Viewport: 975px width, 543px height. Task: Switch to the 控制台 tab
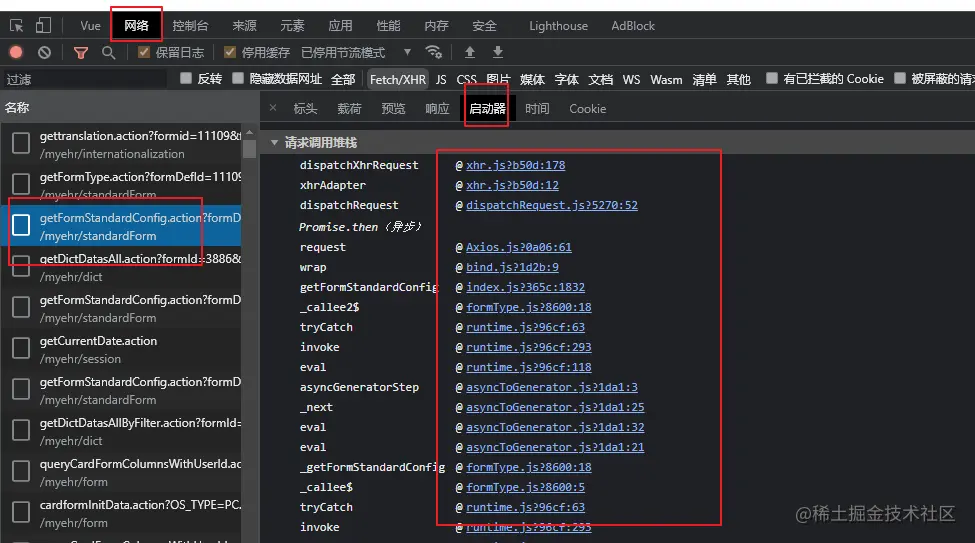(190, 26)
